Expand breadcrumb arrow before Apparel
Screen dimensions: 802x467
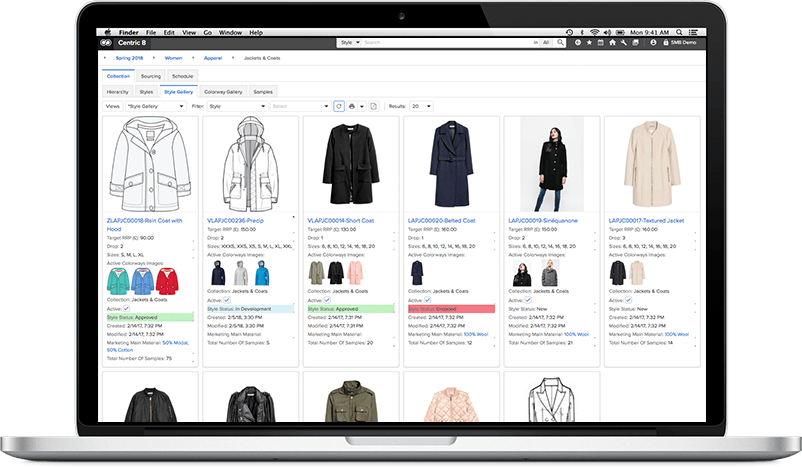click(193, 58)
